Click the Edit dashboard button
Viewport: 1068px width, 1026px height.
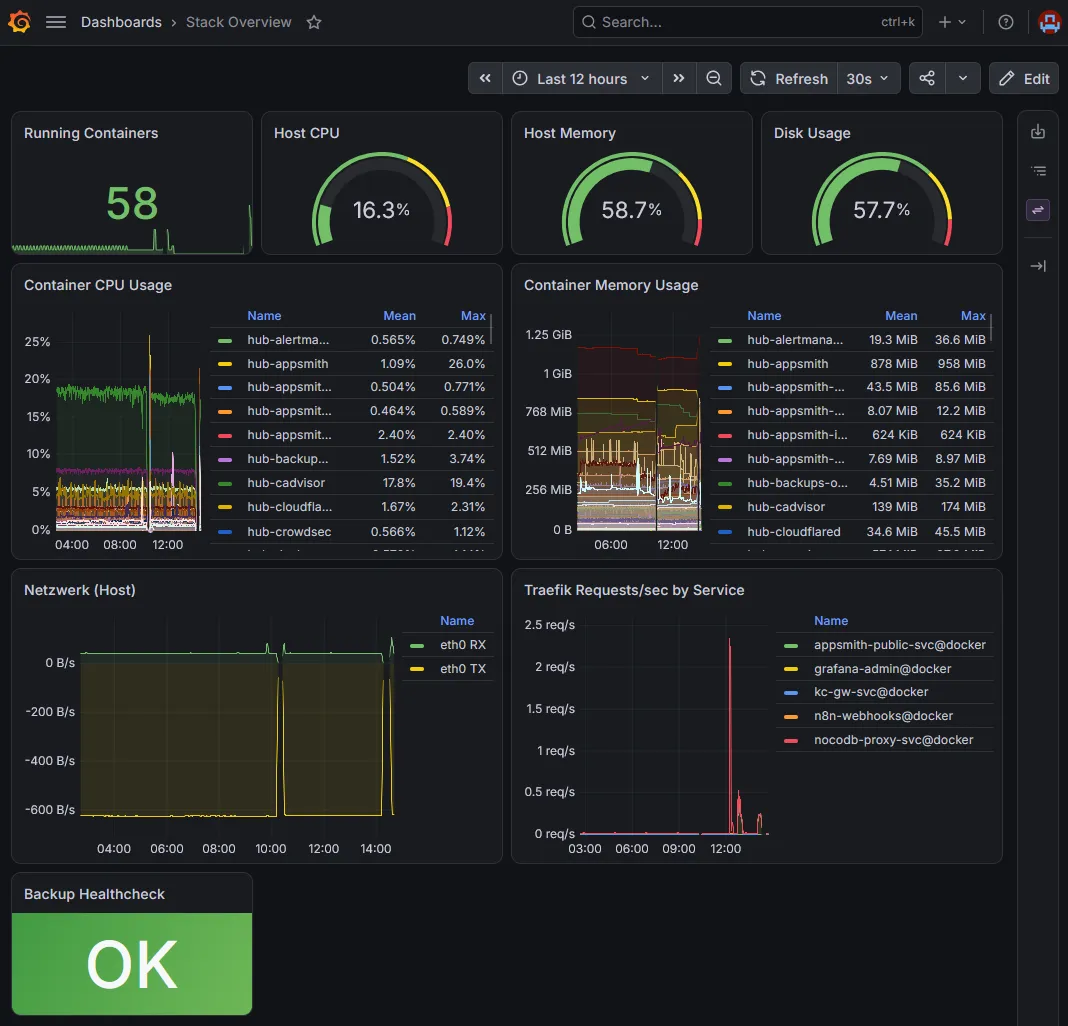[1024, 78]
